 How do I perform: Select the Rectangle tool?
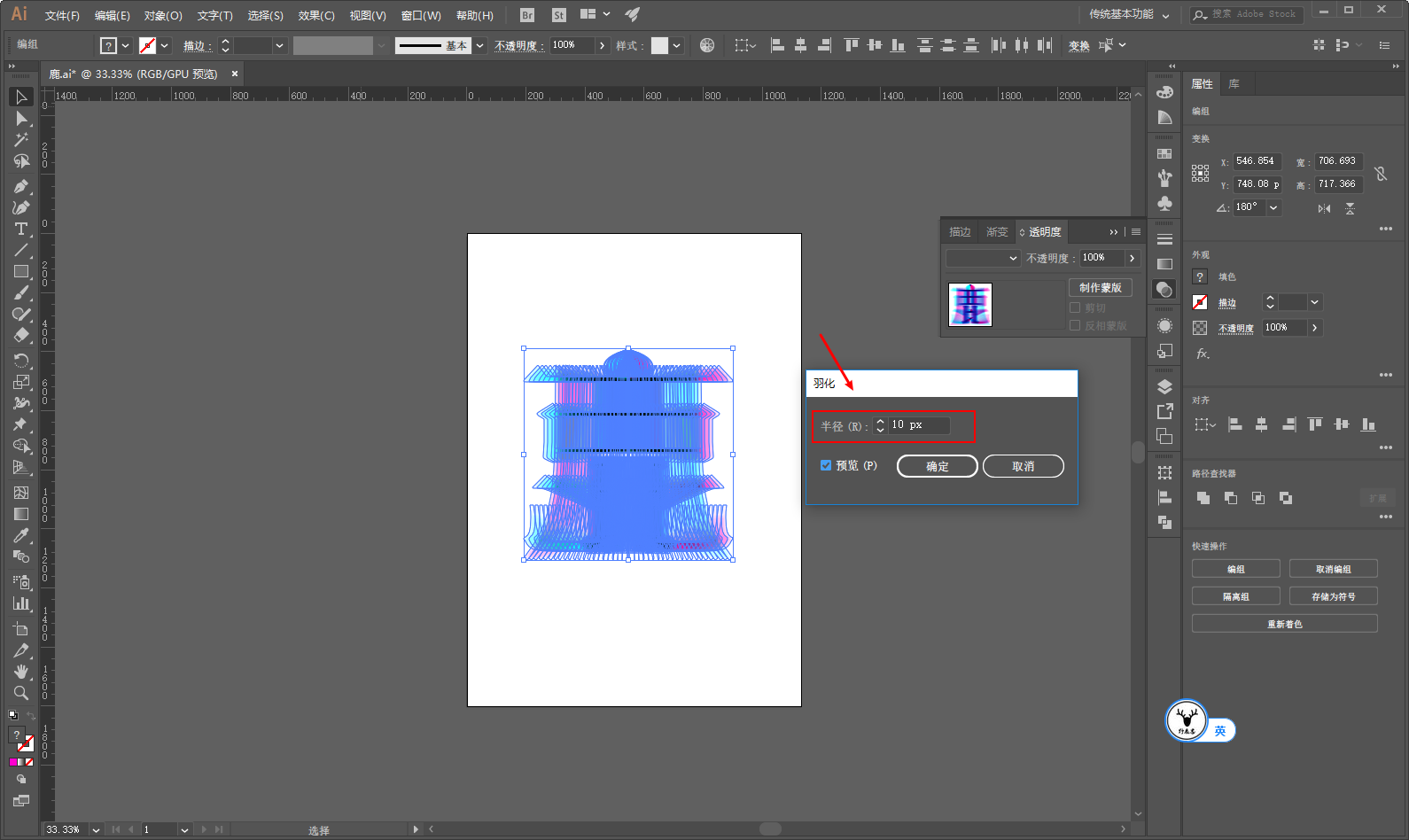pyautogui.click(x=21, y=272)
